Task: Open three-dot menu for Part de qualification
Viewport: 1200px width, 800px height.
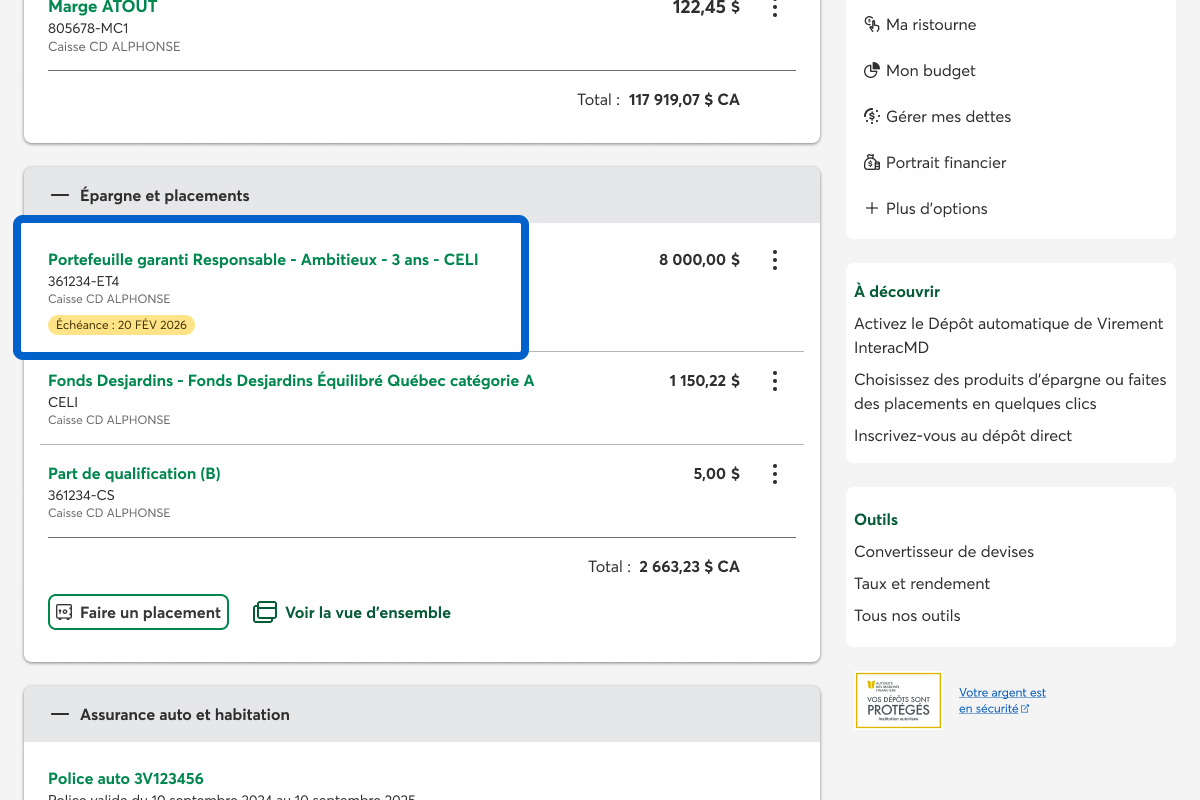Action: 774,474
